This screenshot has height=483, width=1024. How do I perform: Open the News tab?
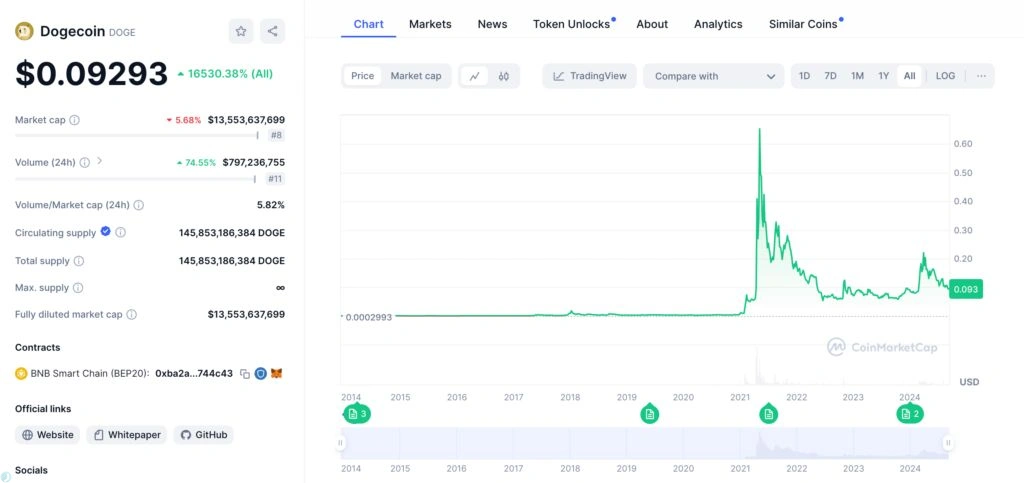point(492,24)
